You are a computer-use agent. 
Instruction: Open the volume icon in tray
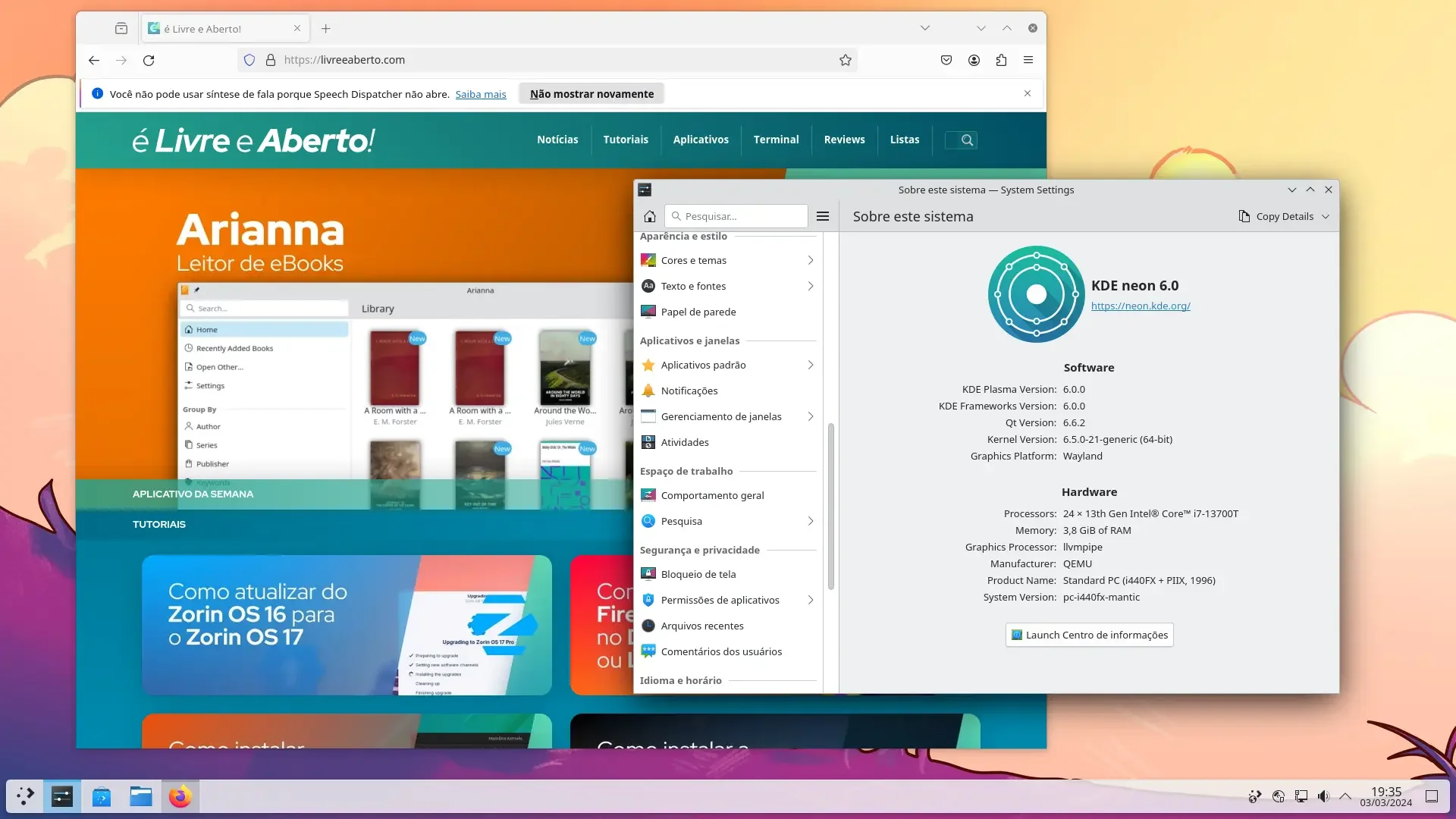pyautogui.click(x=1323, y=796)
